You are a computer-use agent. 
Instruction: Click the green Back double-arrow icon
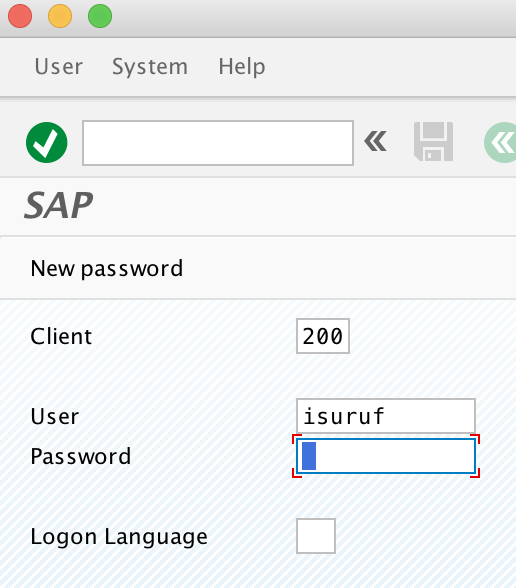point(501,142)
